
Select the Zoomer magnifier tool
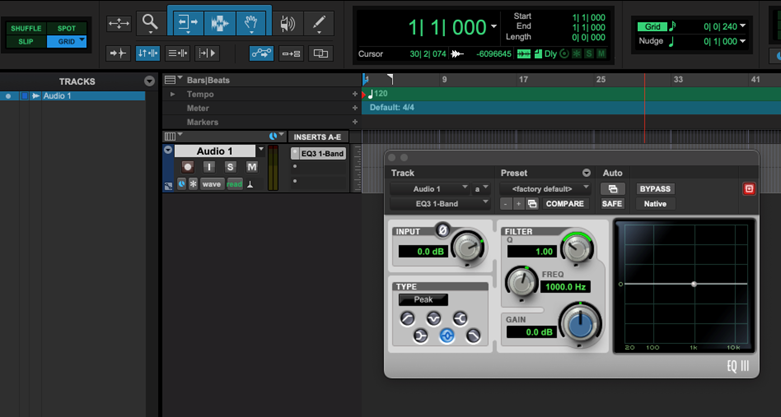150,23
